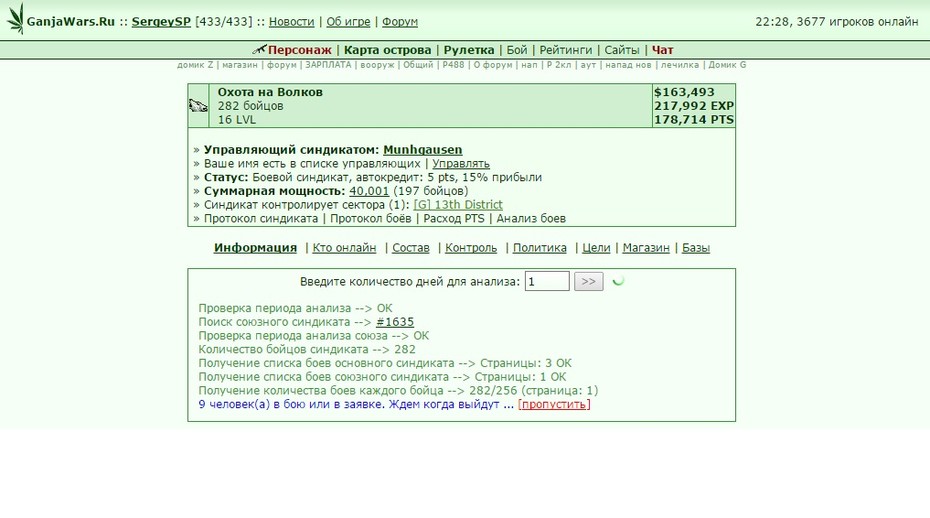Click the >> submit button
This screenshot has height=518, width=930.
588,281
